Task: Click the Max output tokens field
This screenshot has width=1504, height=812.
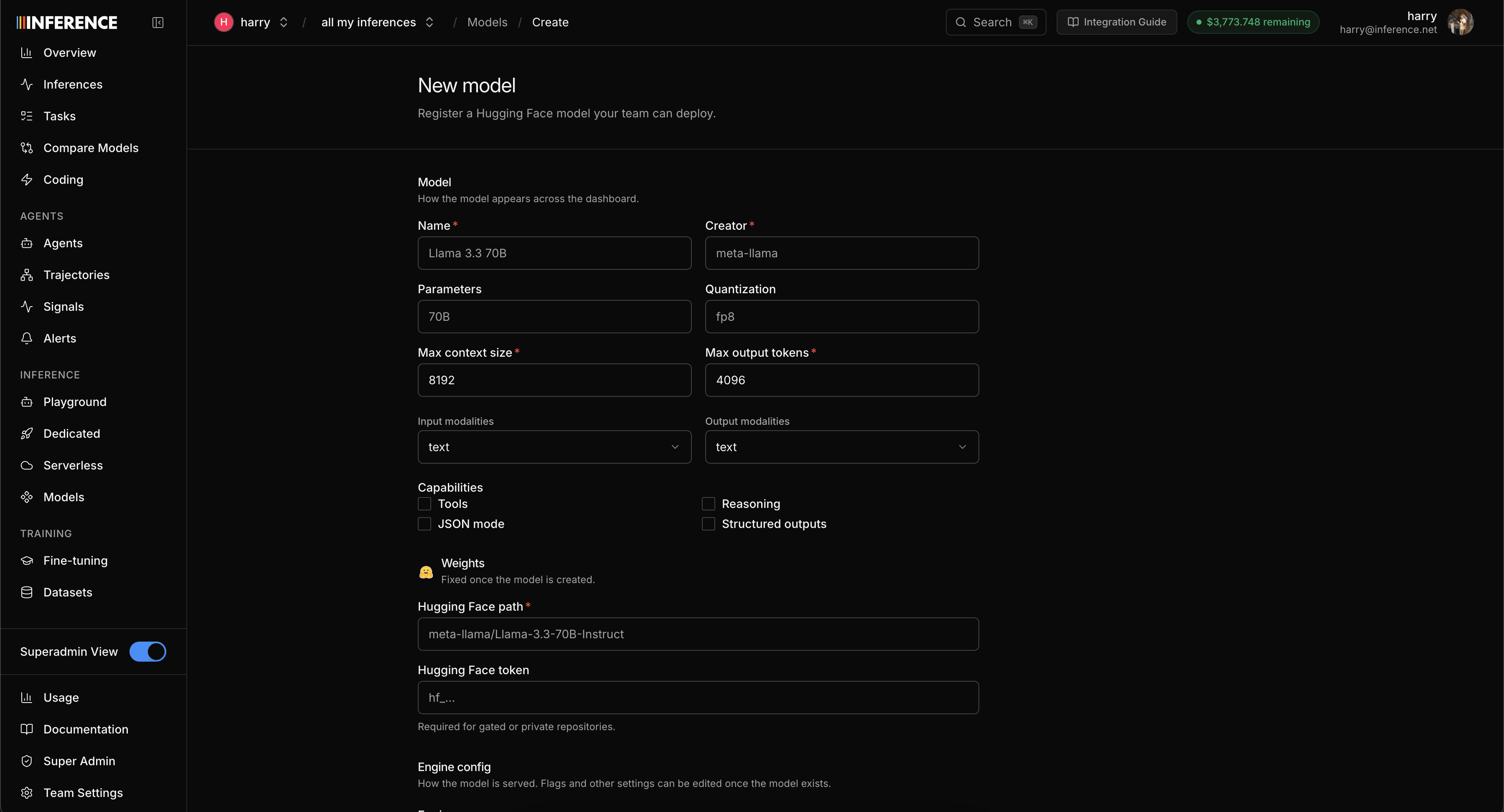Action: pyautogui.click(x=842, y=380)
